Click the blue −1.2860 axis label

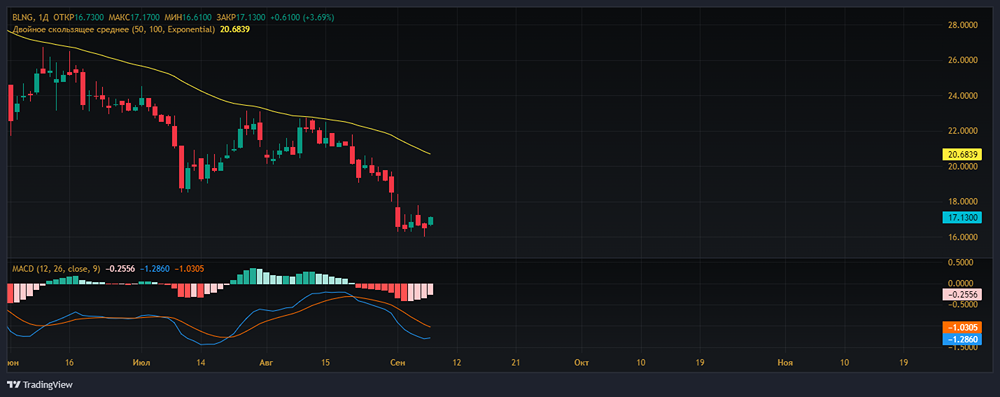click(x=962, y=340)
